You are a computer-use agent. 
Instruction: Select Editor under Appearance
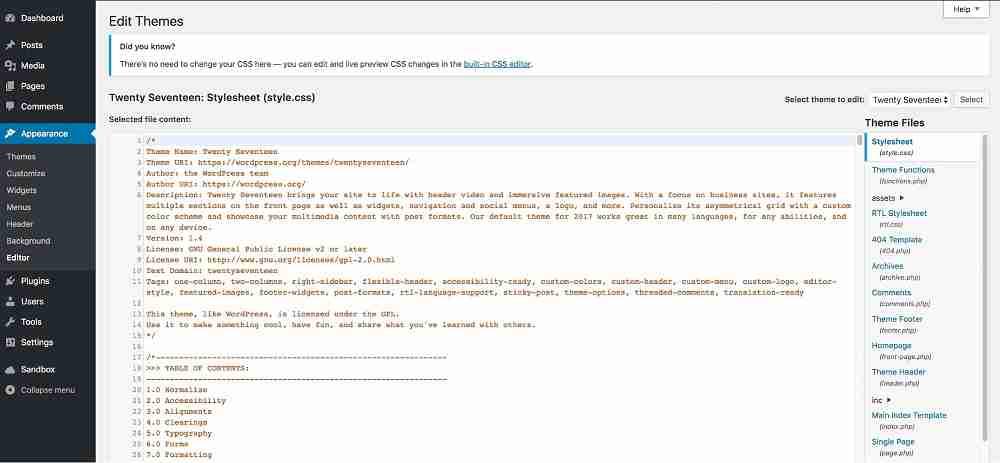pyautogui.click(x=18, y=258)
